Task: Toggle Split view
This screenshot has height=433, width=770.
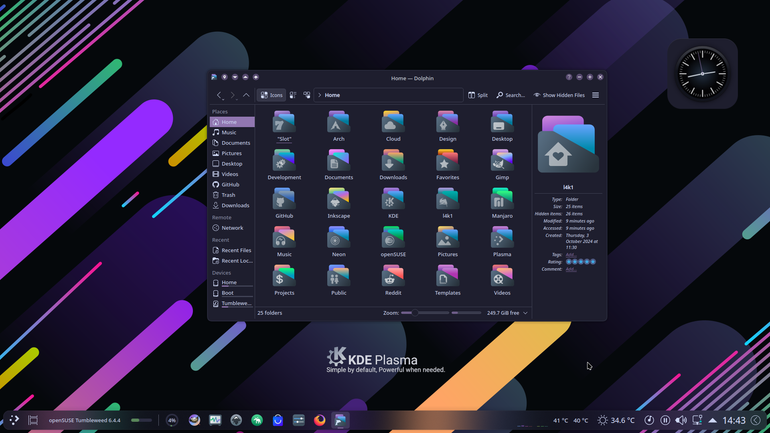Action: coord(478,95)
